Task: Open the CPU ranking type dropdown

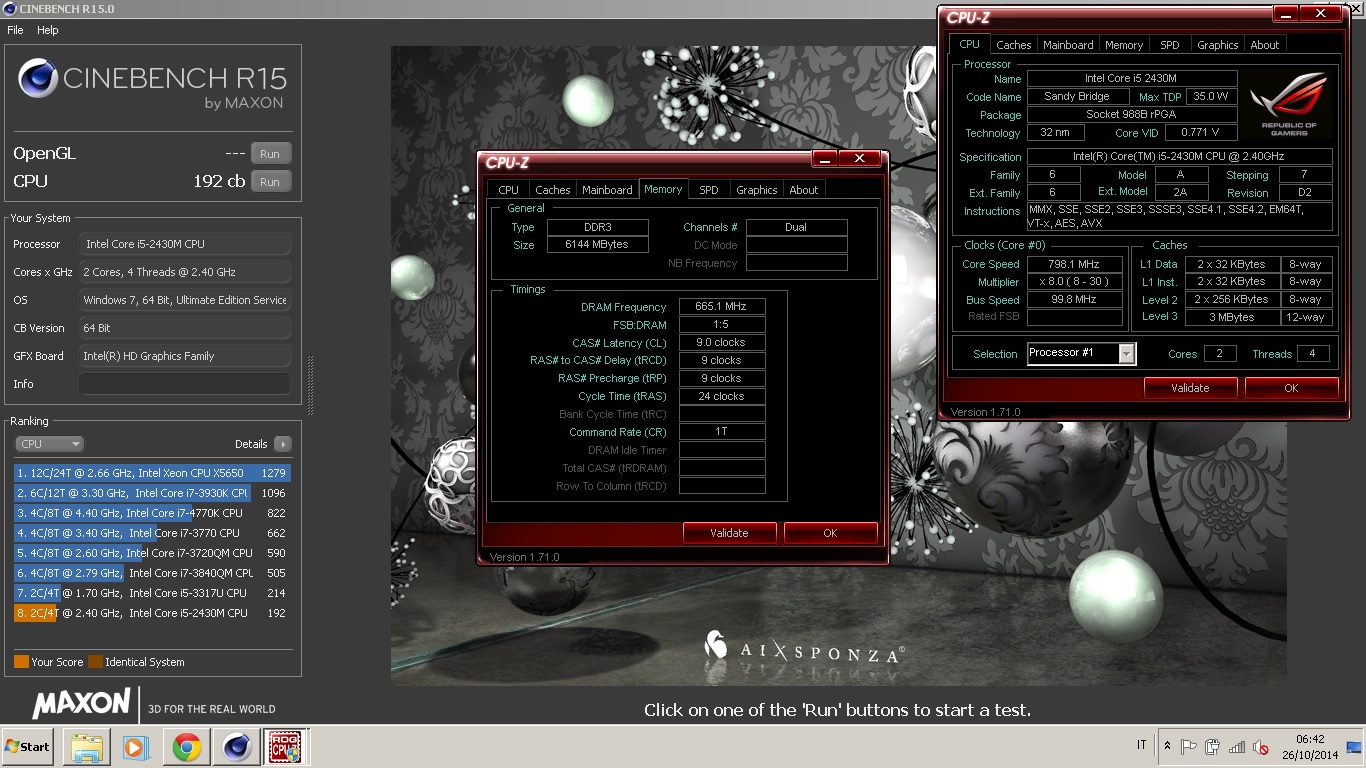Action: pos(49,444)
